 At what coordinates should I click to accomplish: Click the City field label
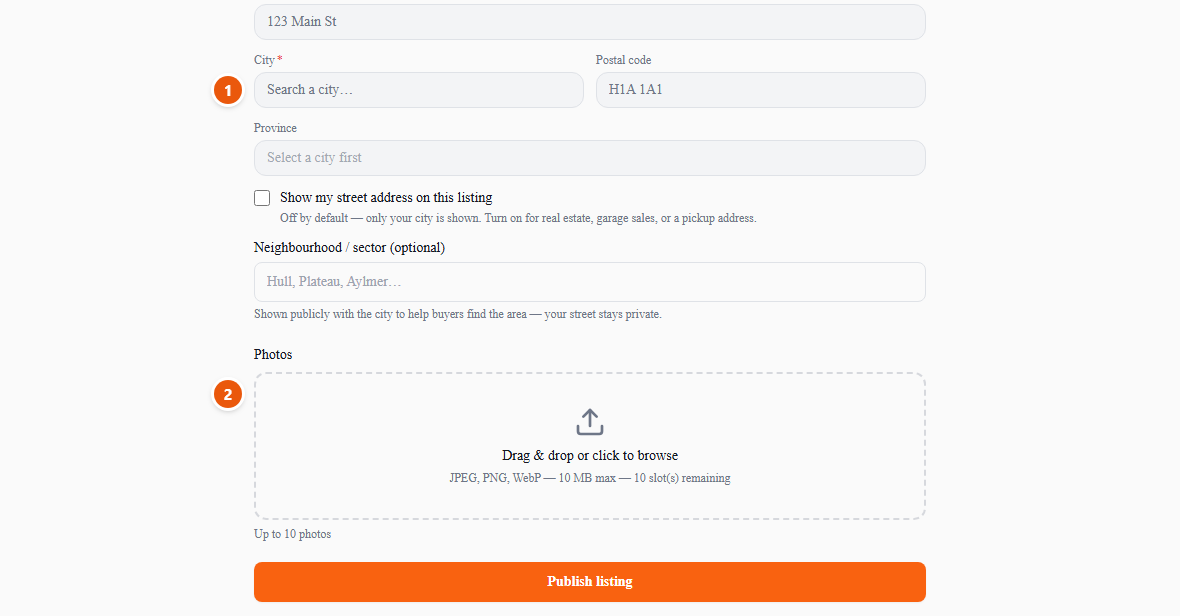pyautogui.click(x=264, y=59)
